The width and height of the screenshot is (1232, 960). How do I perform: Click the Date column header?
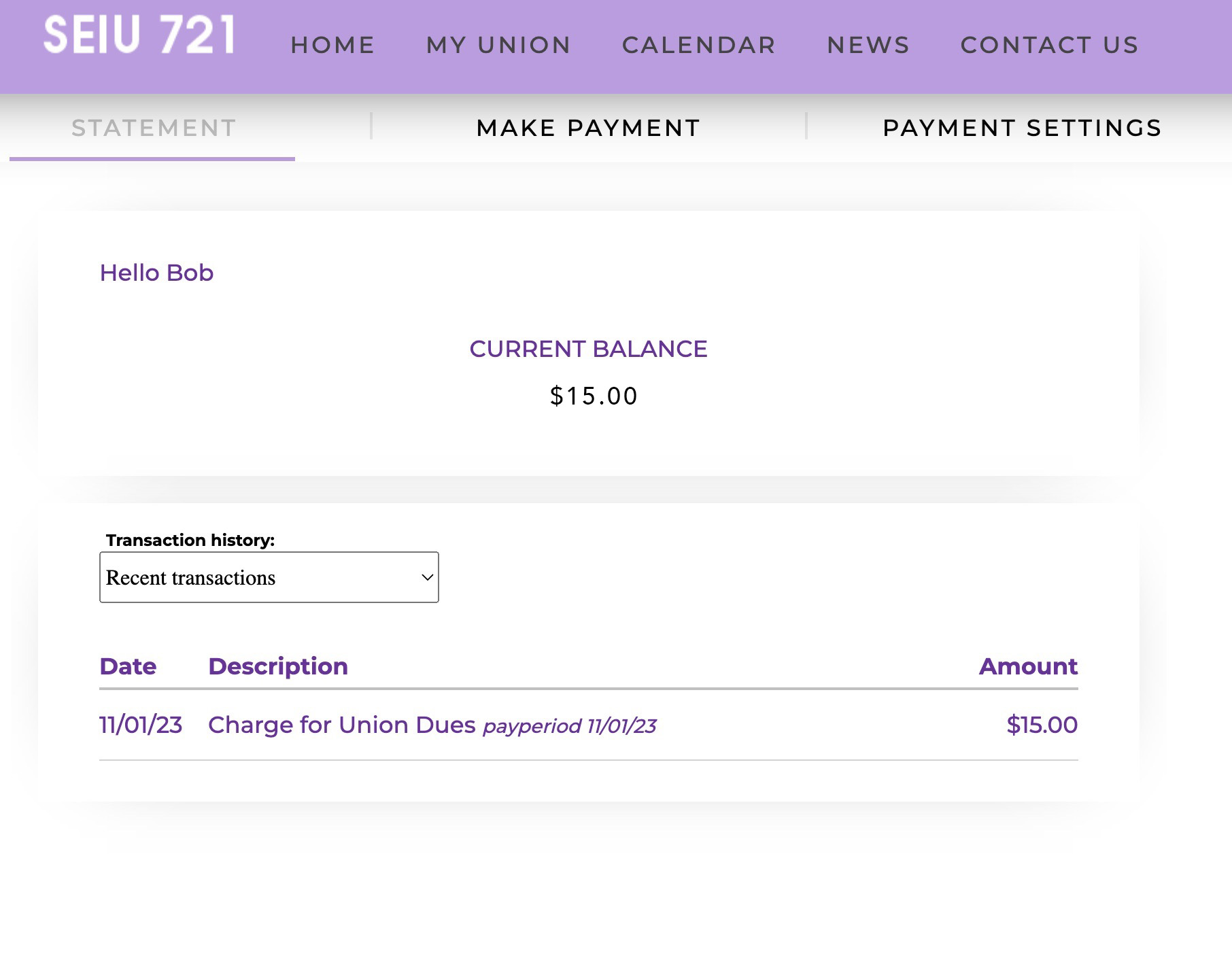click(x=128, y=666)
